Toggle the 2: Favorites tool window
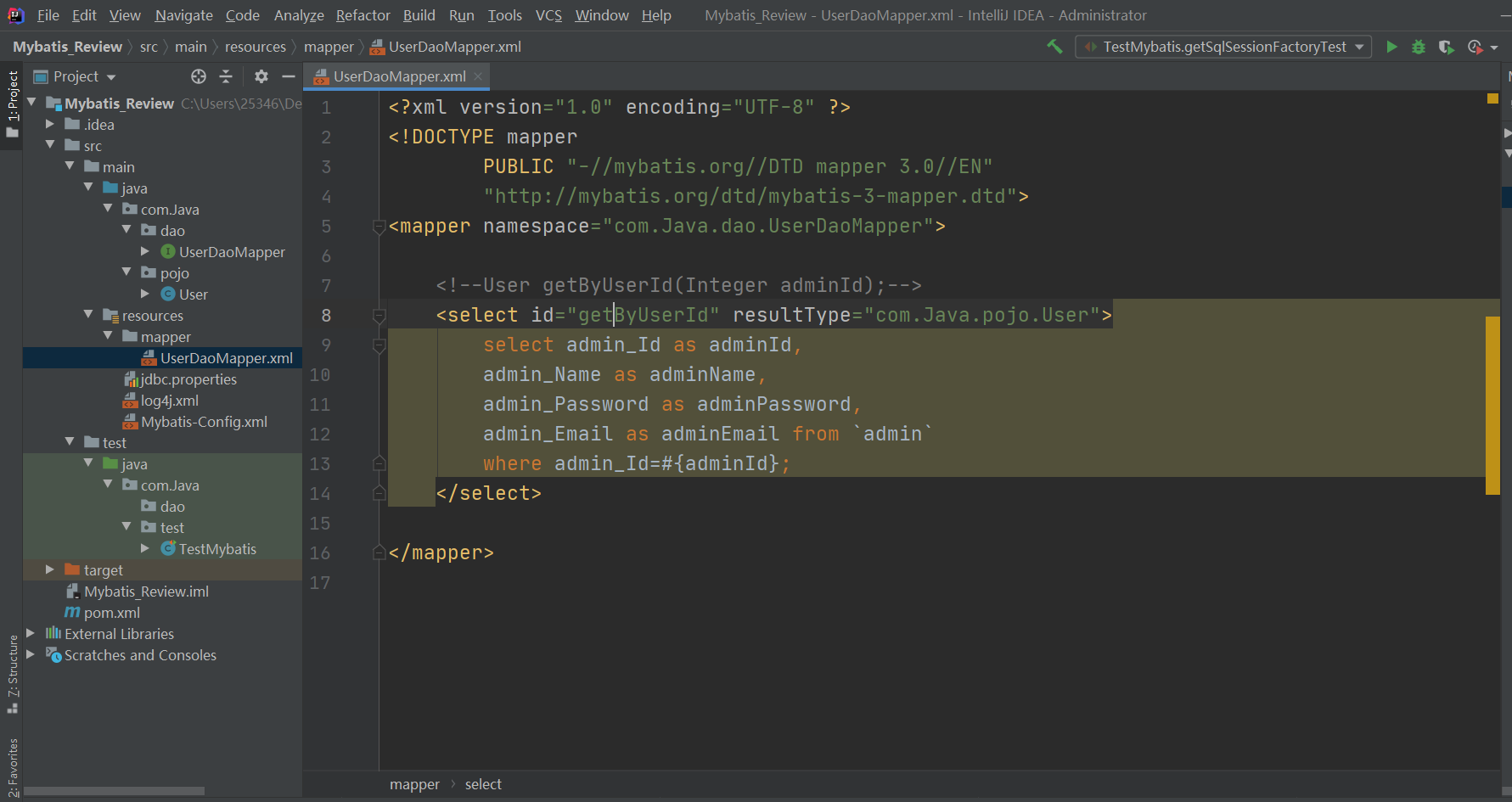 click(x=12, y=767)
